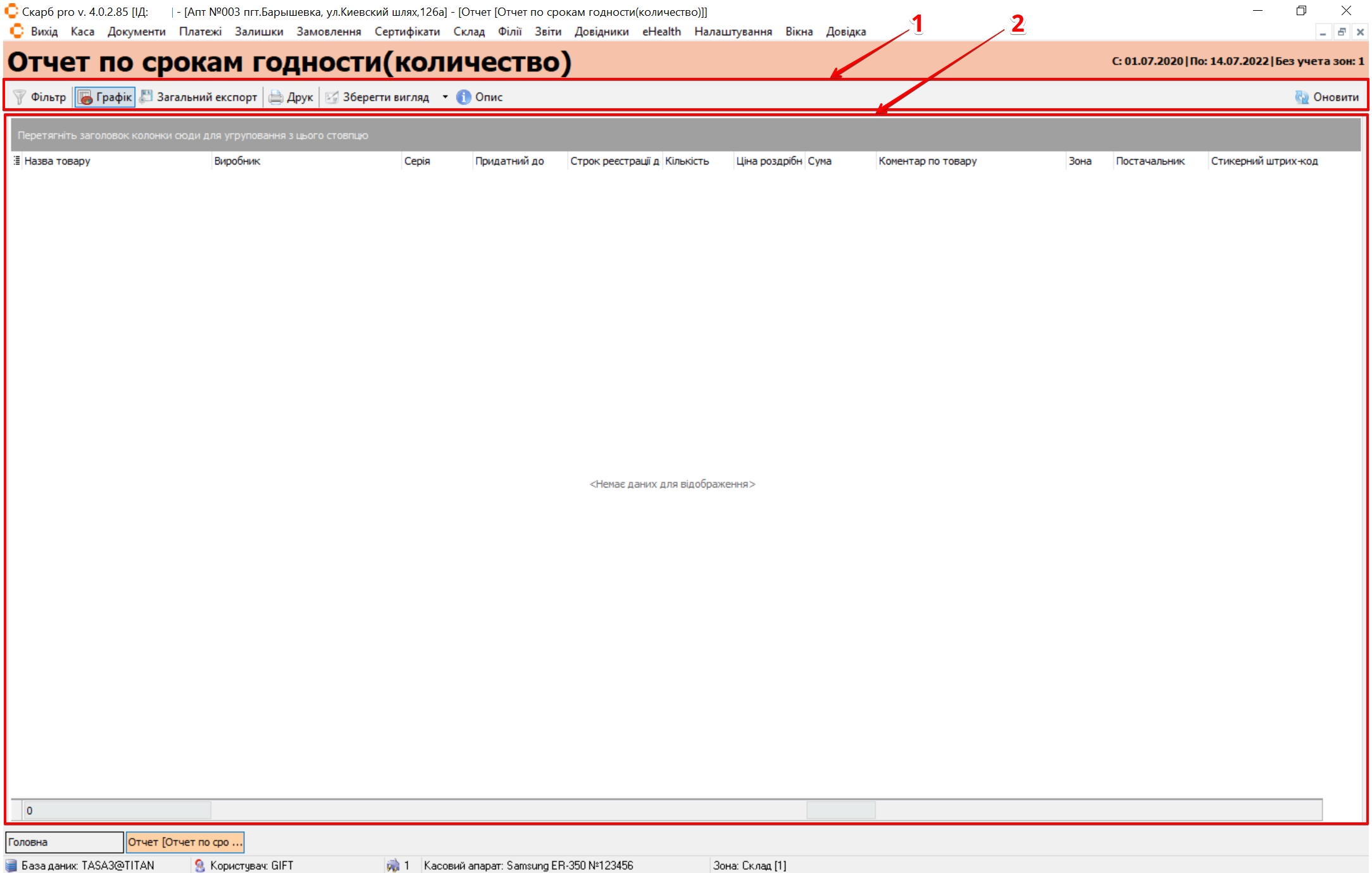Sort by the Кількість column header
Viewport: 1372px width, 873px height.
pos(687,161)
